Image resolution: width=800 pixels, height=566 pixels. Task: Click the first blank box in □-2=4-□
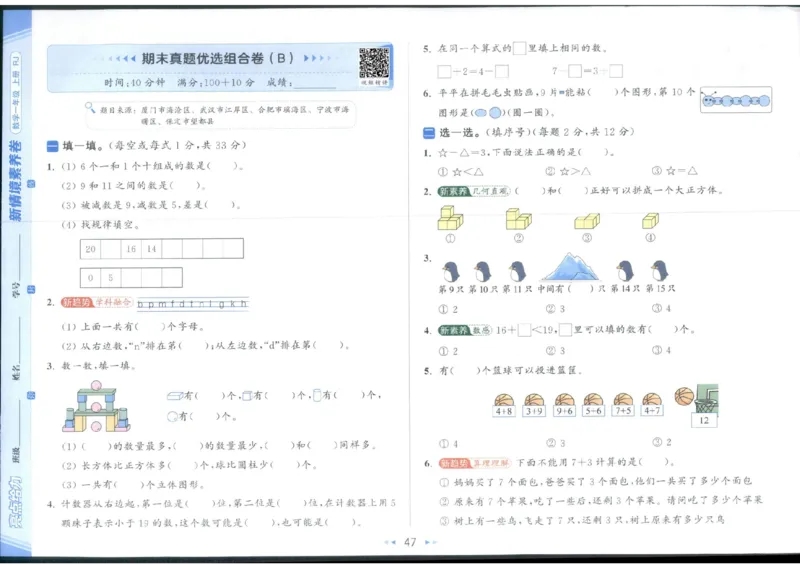coord(444,71)
